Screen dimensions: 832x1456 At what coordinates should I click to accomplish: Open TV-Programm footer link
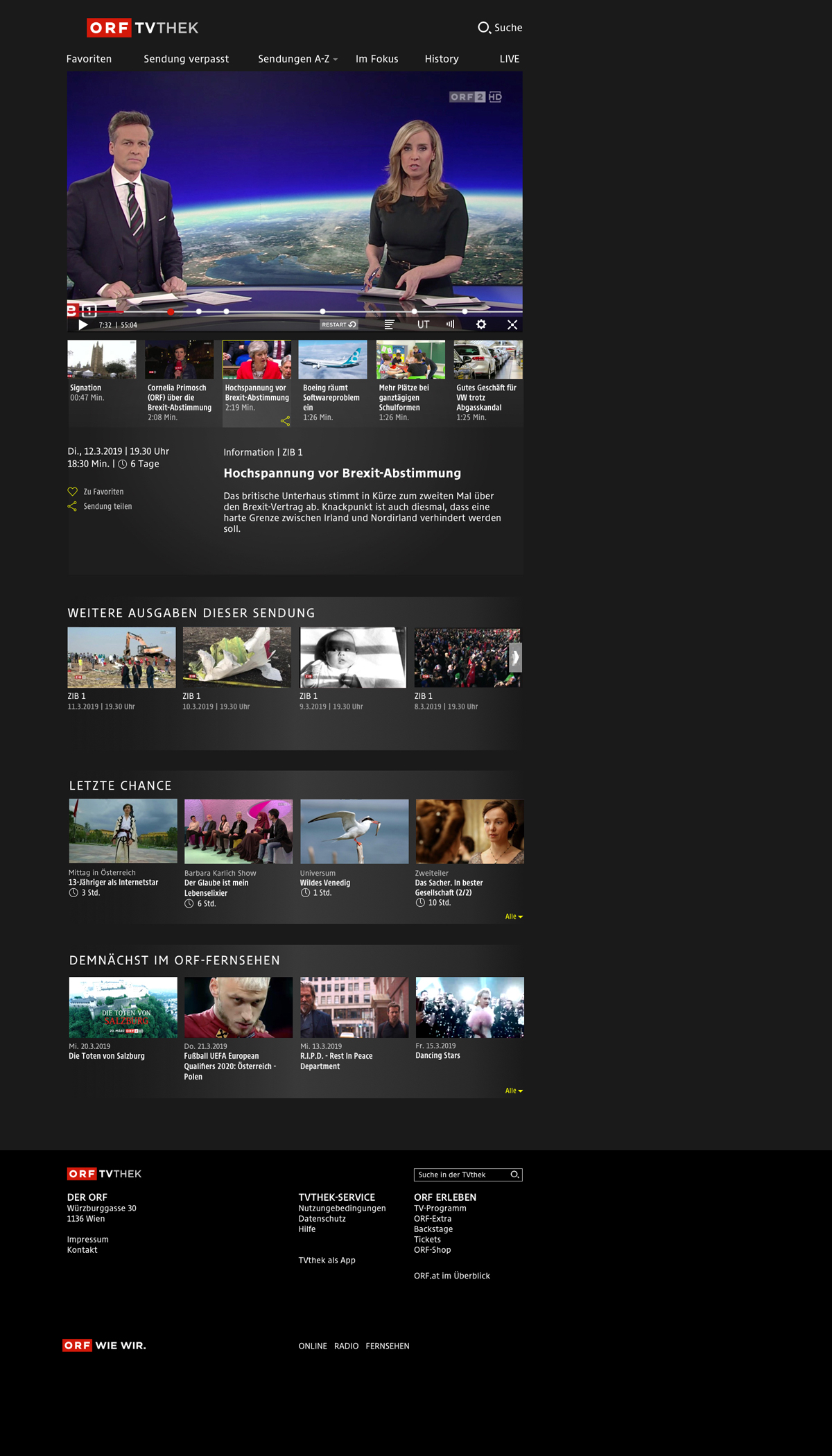440,1208
